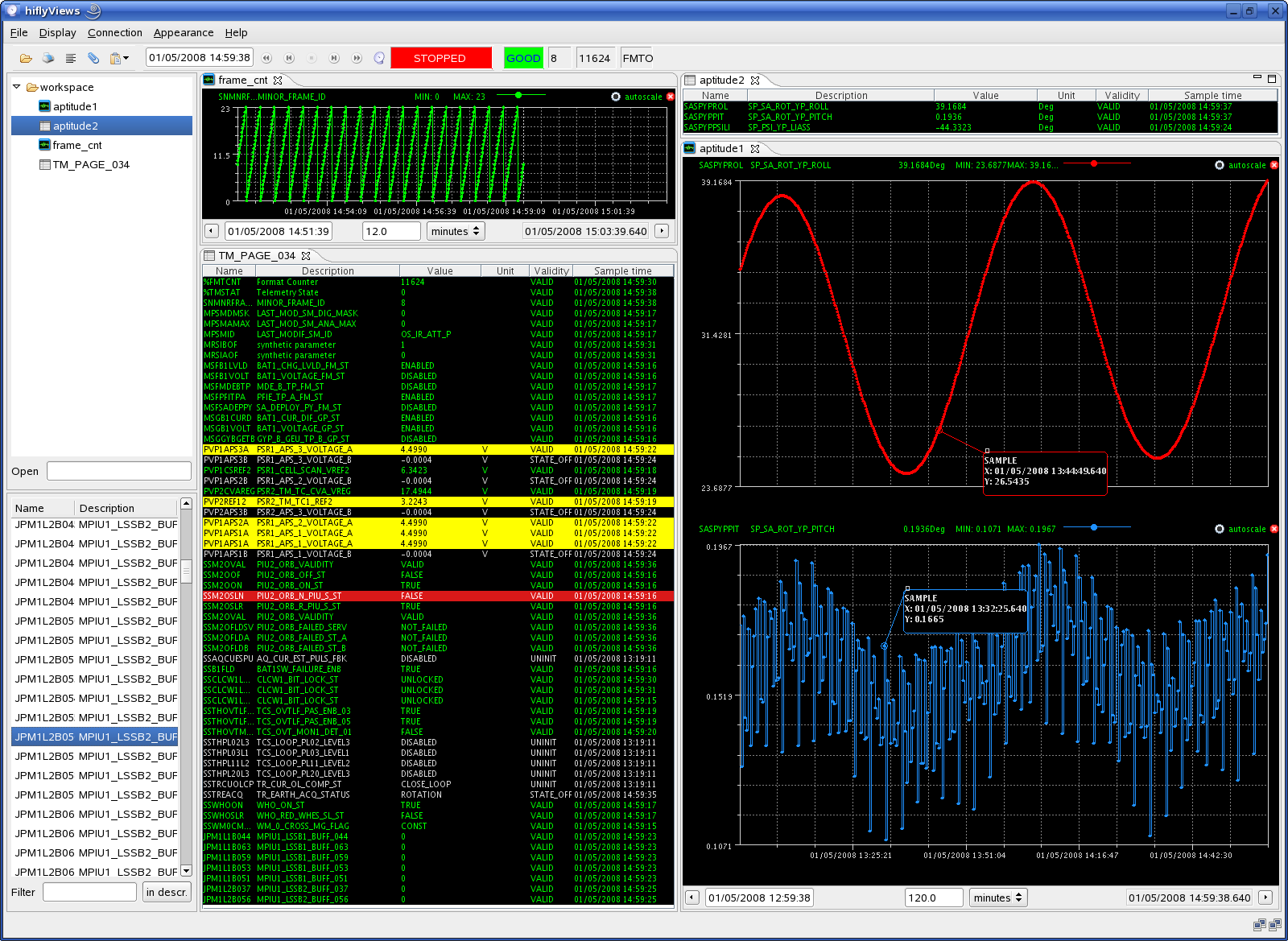
Task: Toggle autoscale on the SASPYPROL roll plot
Action: coord(1241,165)
